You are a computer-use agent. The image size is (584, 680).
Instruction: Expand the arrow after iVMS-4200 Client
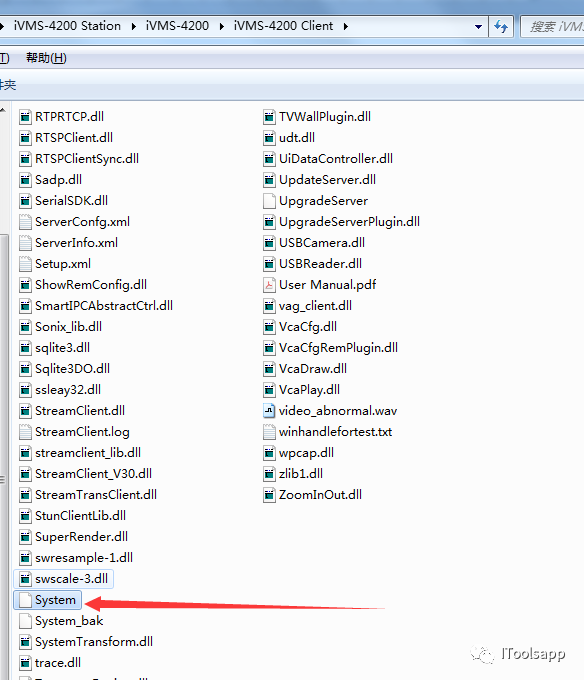pos(346,27)
